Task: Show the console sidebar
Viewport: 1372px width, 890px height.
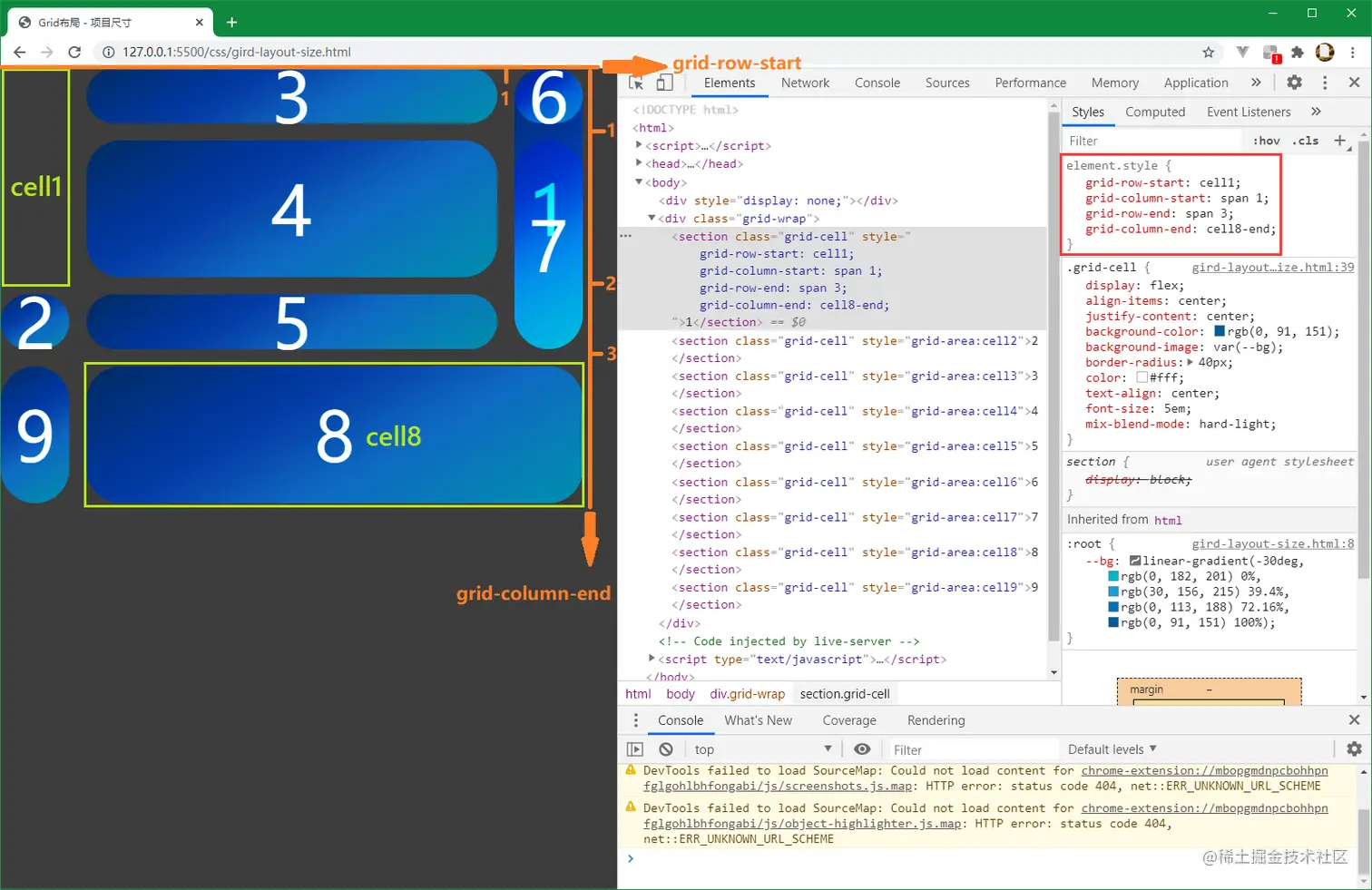Action: [635, 749]
